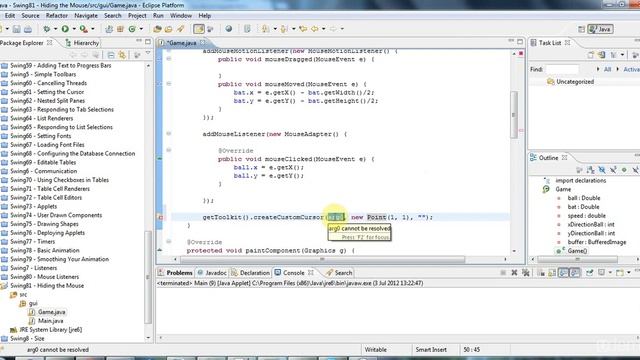Click Remove All Terminated Launches in Console
The width and height of the screenshot is (640, 360).
click(526, 273)
